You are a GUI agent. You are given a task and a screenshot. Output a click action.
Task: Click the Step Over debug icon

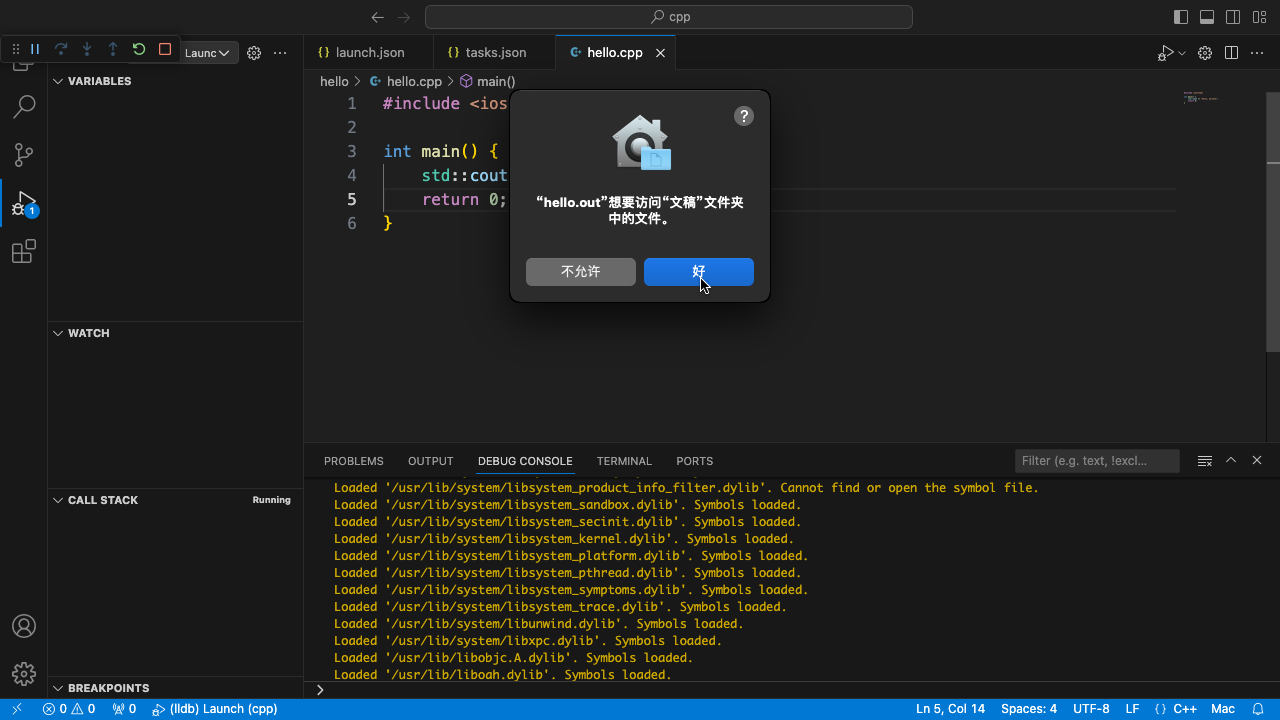tap(61, 49)
